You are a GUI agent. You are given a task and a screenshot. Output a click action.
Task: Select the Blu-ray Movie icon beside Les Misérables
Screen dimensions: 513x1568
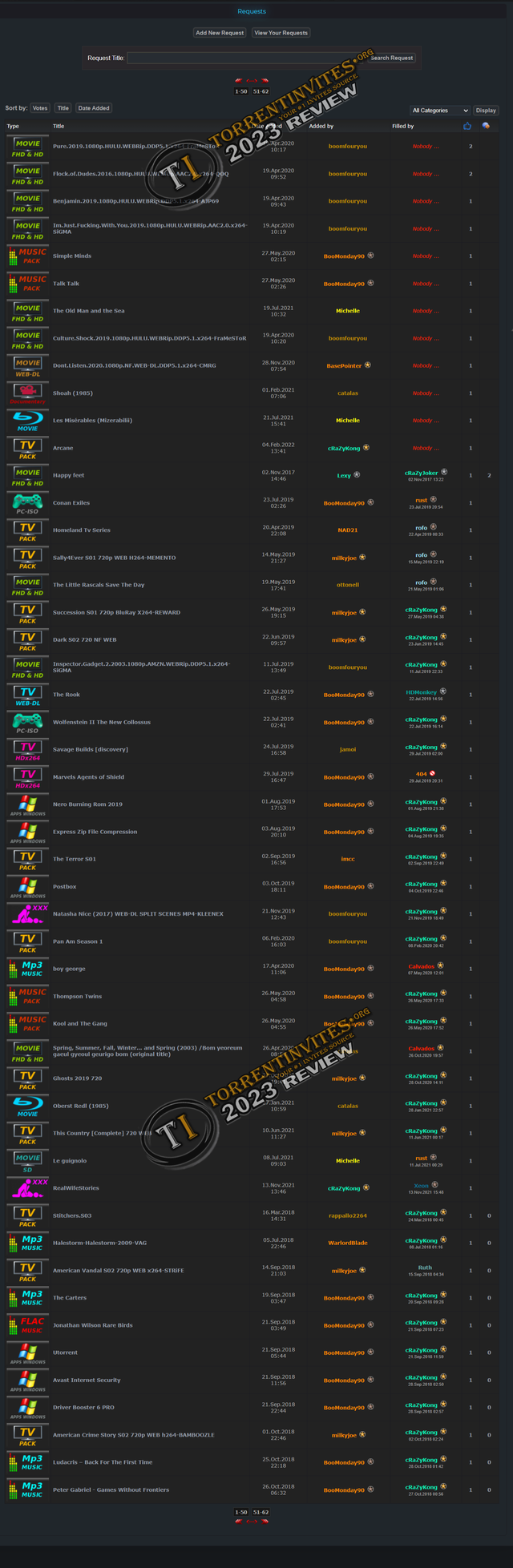click(x=28, y=421)
